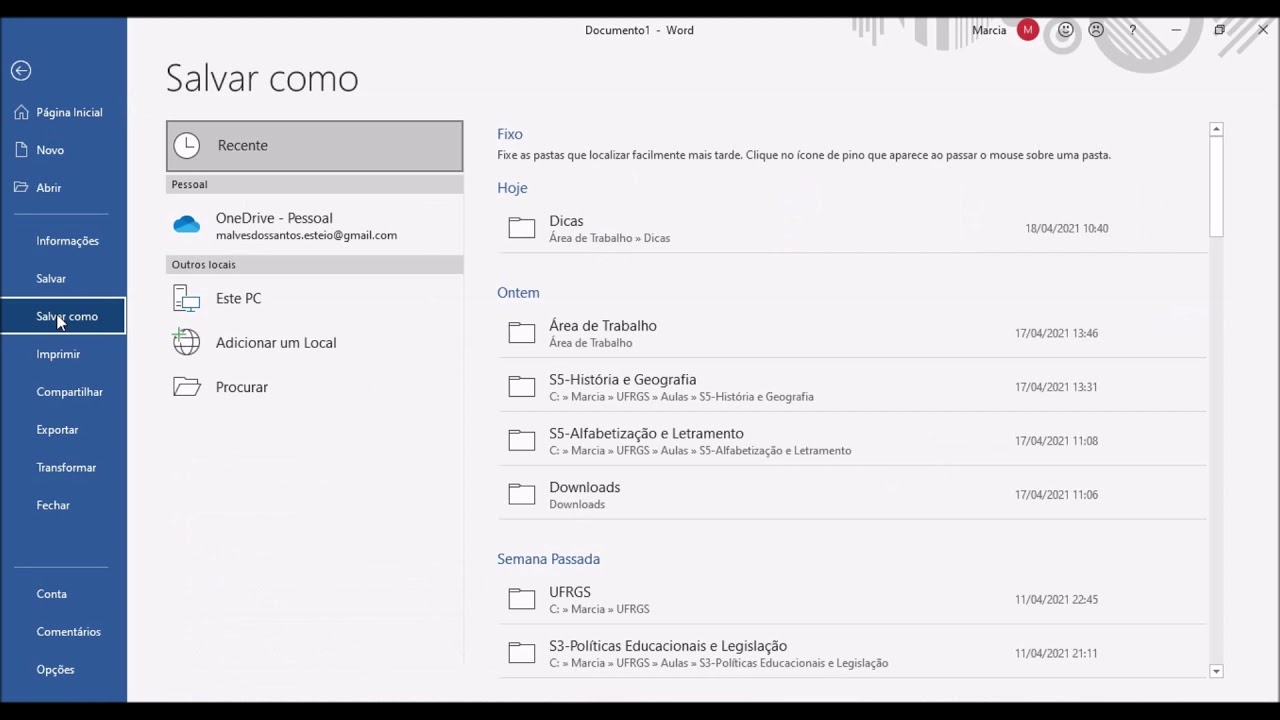Click the Recente clock icon

click(187, 145)
